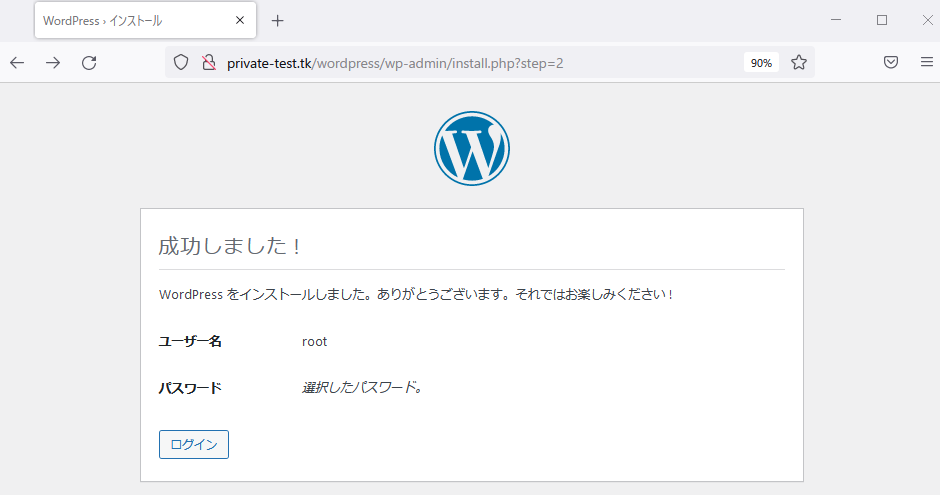Click the WordPress logo
Screen dimensions: 940x495
click(x=472, y=149)
